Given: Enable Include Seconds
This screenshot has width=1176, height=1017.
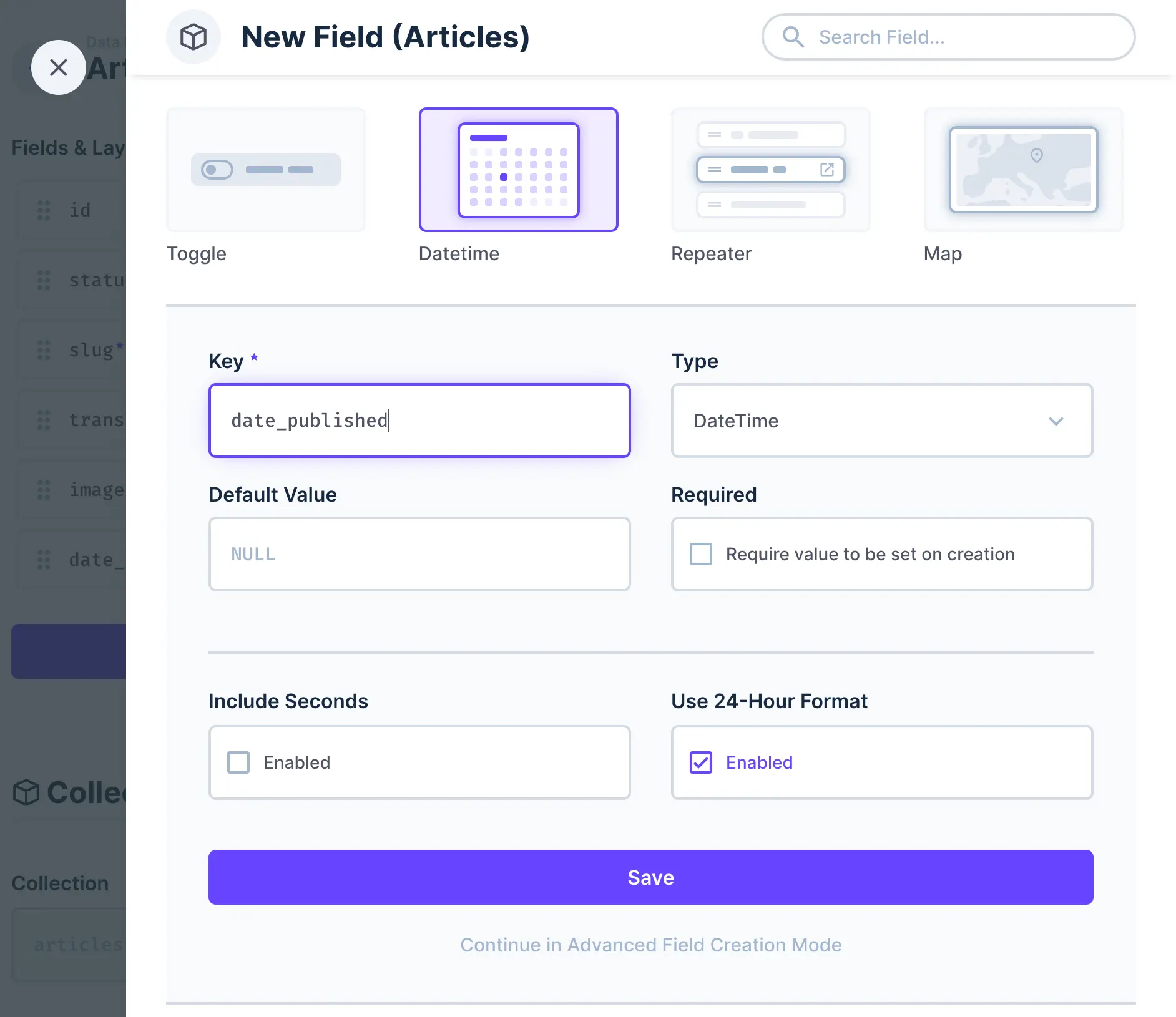Looking at the screenshot, I should (x=238, y=762).
